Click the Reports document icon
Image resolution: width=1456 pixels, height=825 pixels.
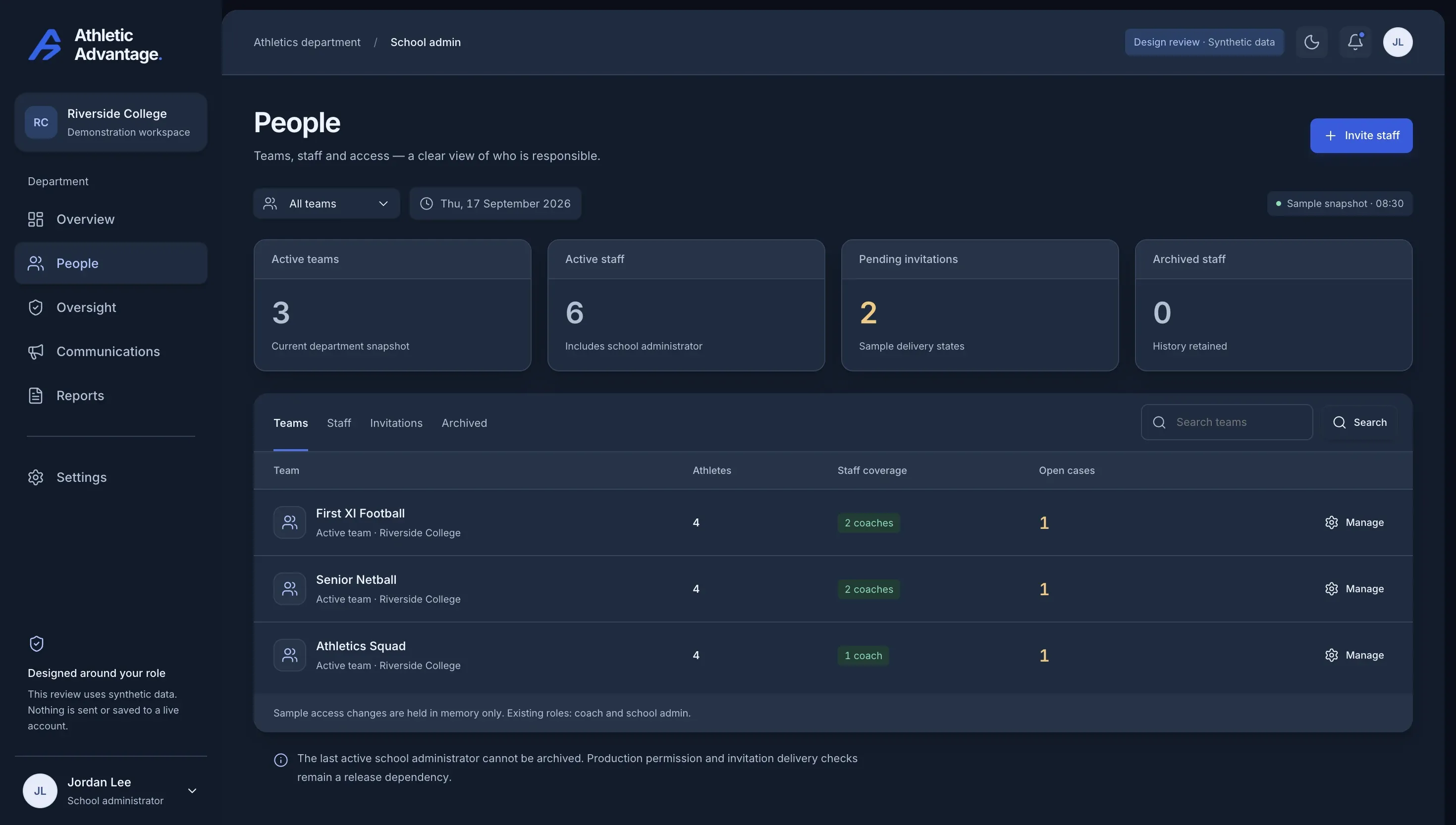pyautogui.click(x=36, y=396)
